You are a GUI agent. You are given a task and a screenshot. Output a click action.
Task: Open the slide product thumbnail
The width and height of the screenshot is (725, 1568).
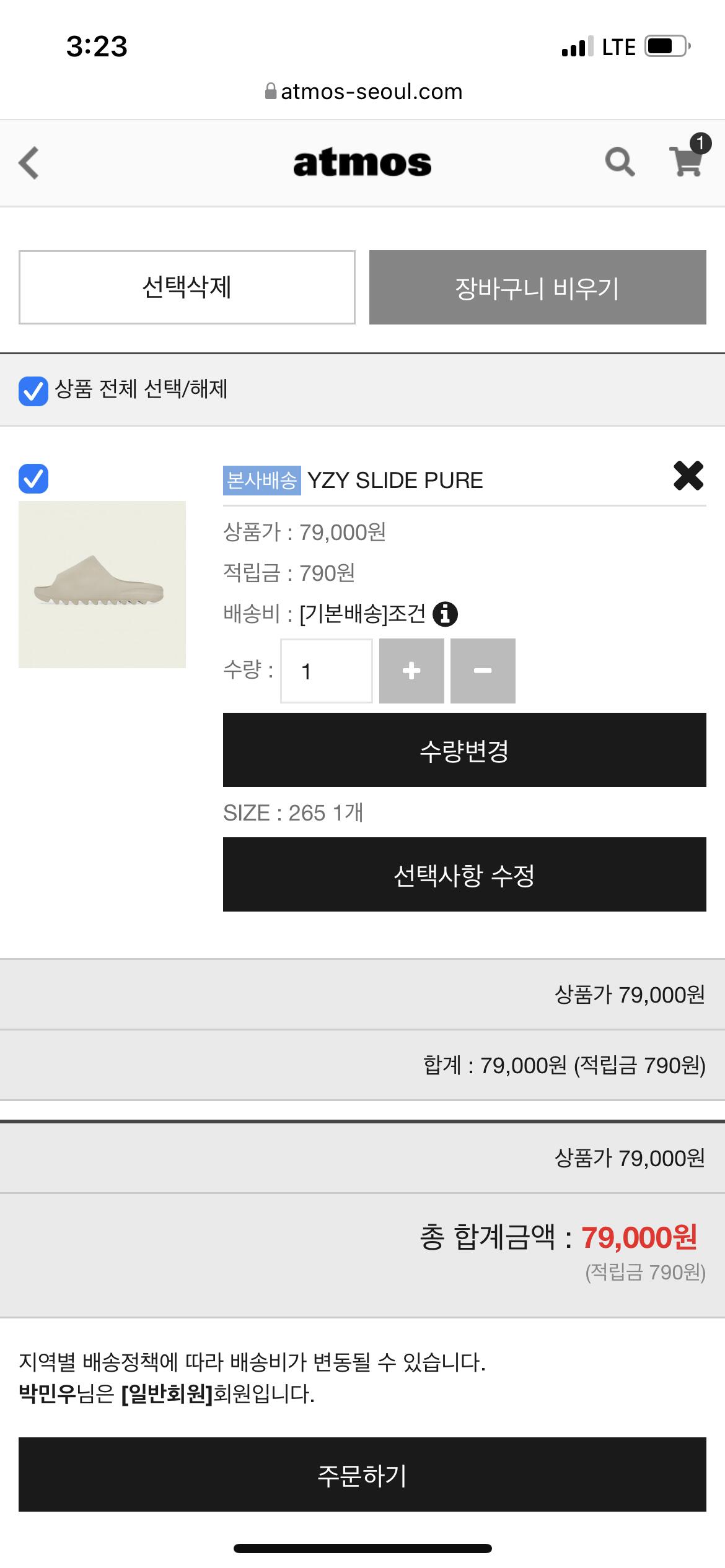click(102, 584)
